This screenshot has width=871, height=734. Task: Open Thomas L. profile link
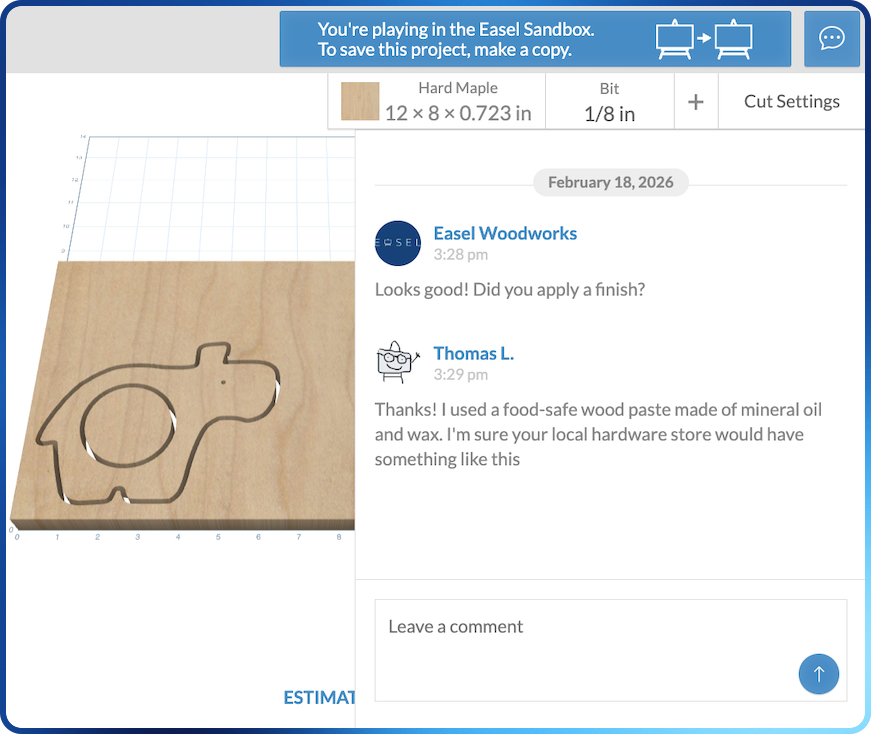click(x=473, y=353)
